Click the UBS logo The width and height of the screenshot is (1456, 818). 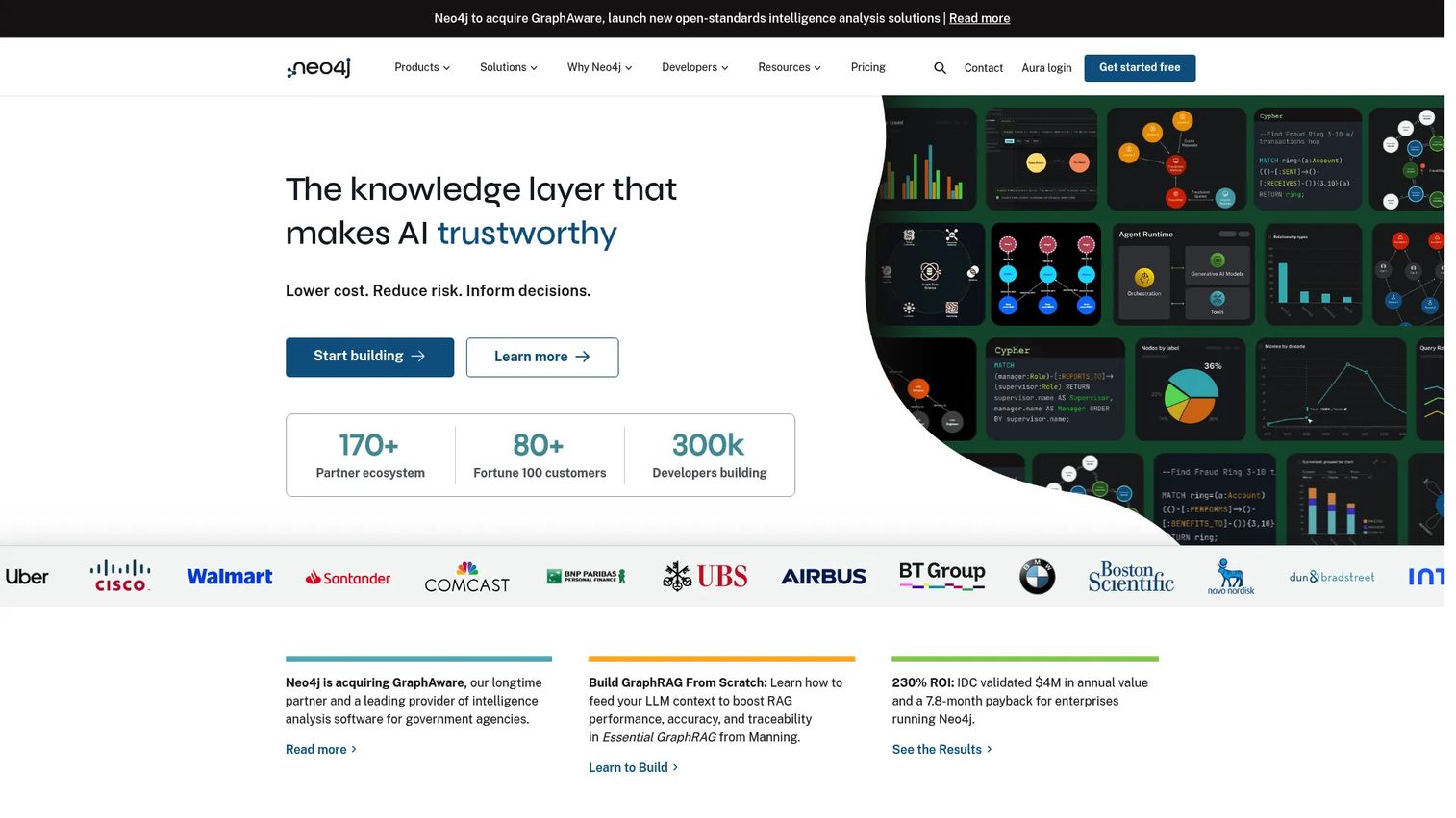click(x=705, y=577)
